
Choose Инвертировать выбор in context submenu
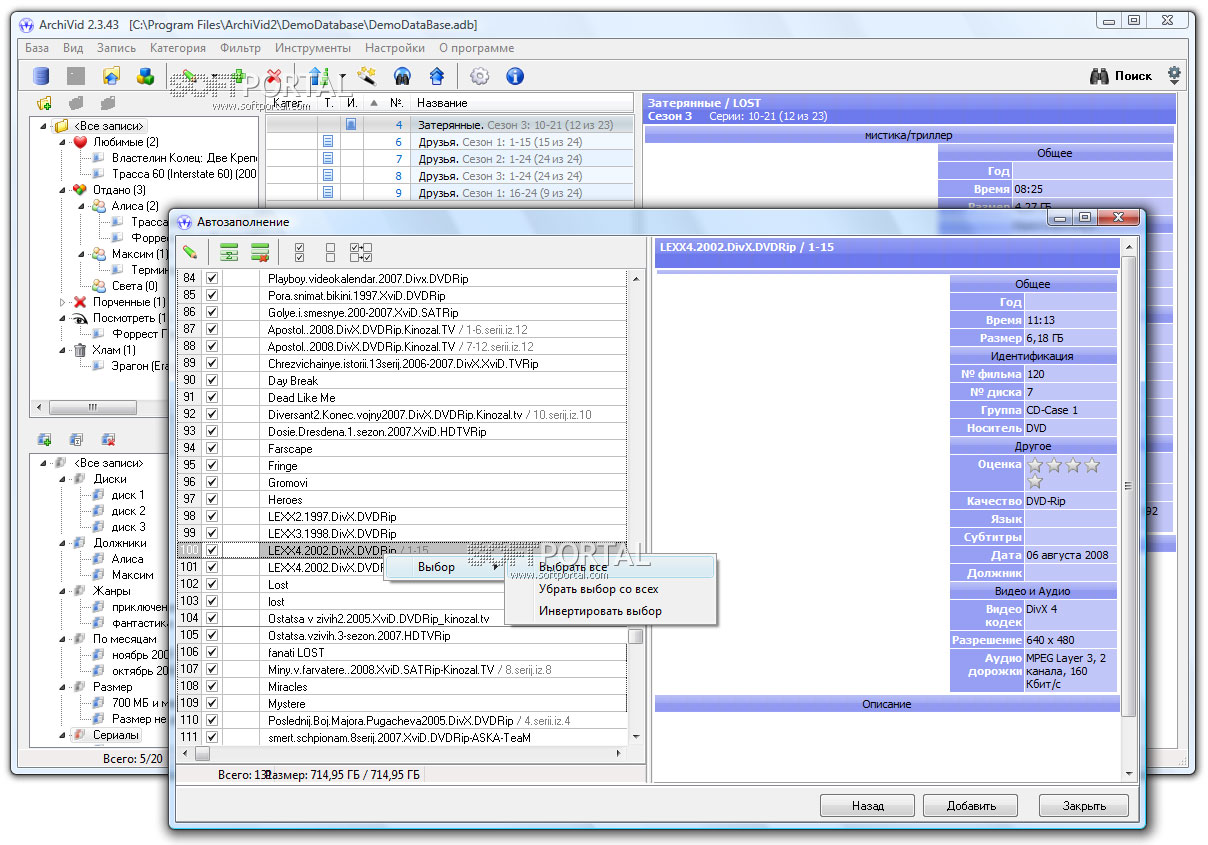click(610, 611)
